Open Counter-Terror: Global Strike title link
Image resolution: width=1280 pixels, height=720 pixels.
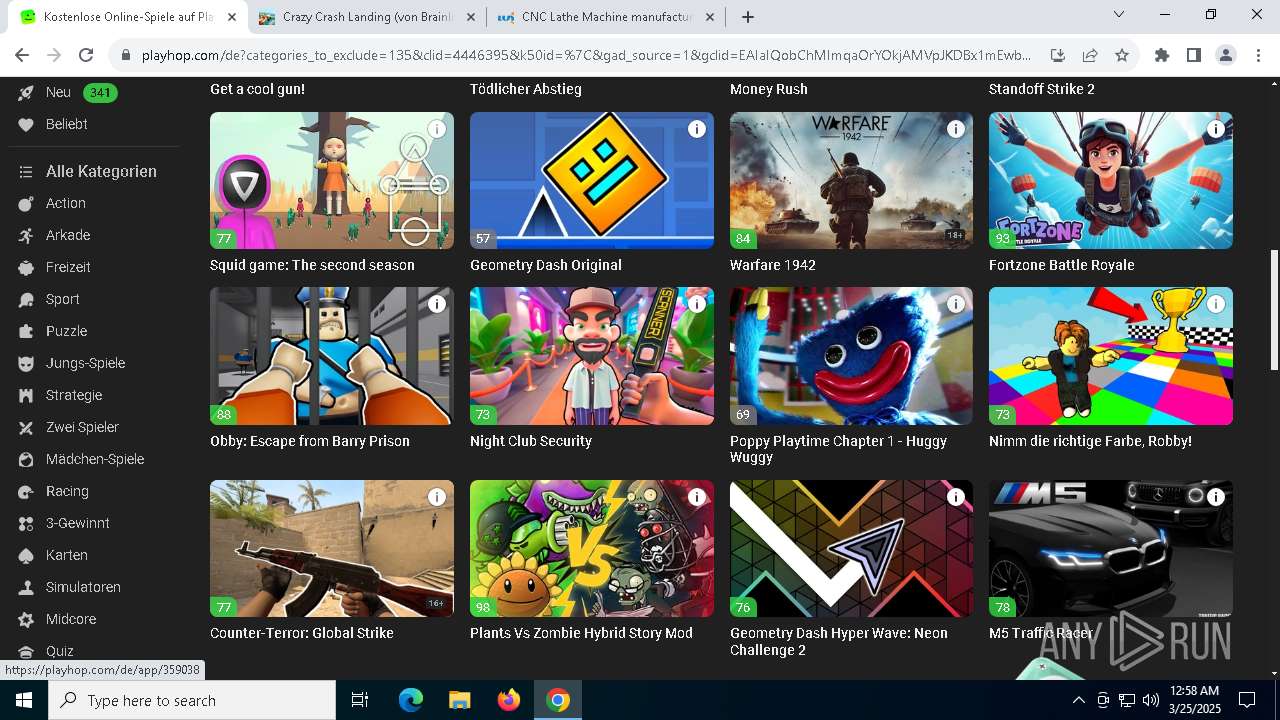(x=302, y=633)
